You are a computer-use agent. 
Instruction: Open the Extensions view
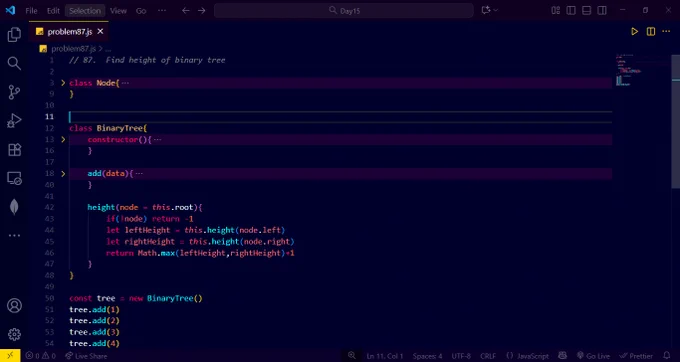(14, 150)
